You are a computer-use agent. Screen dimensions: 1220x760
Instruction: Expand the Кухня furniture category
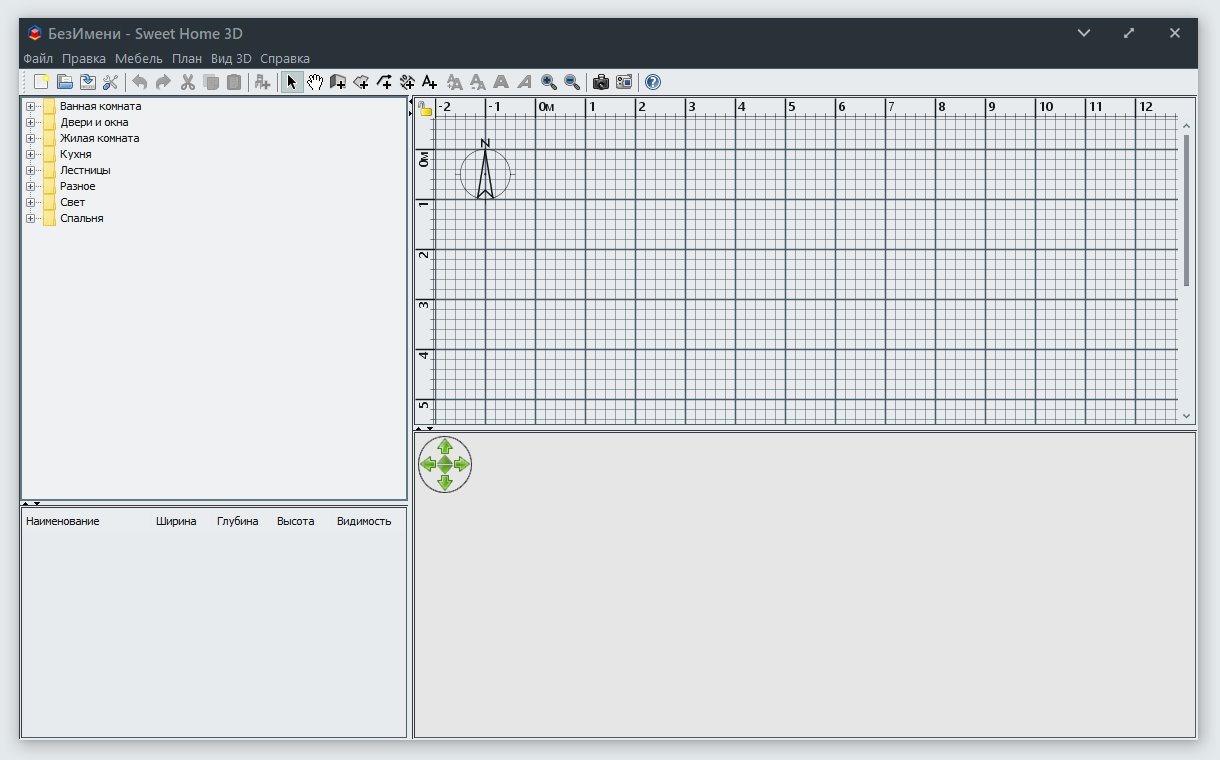[x=31, y=155]
